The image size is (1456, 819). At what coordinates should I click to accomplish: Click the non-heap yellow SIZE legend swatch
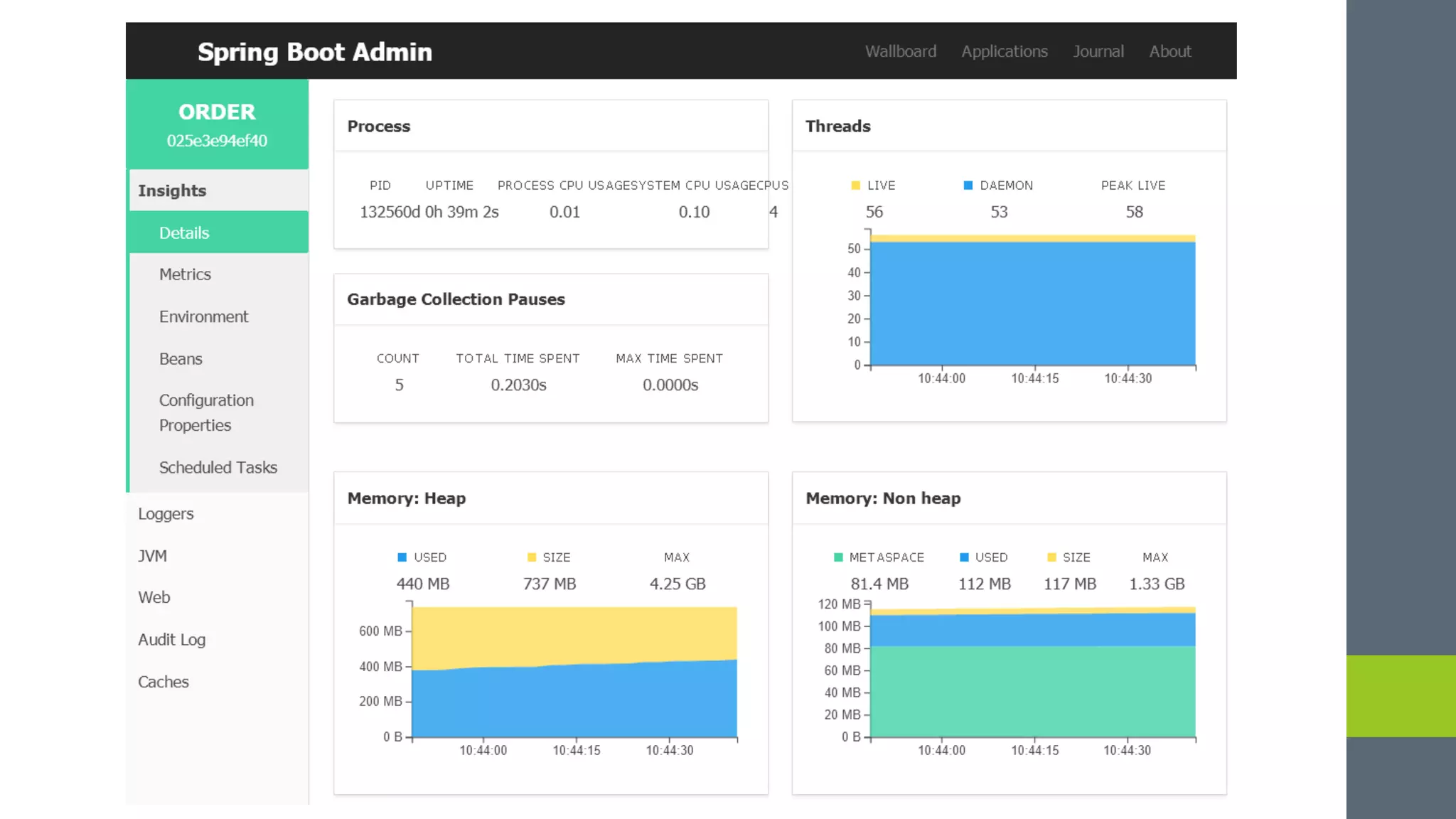(x=1051, y=557)
